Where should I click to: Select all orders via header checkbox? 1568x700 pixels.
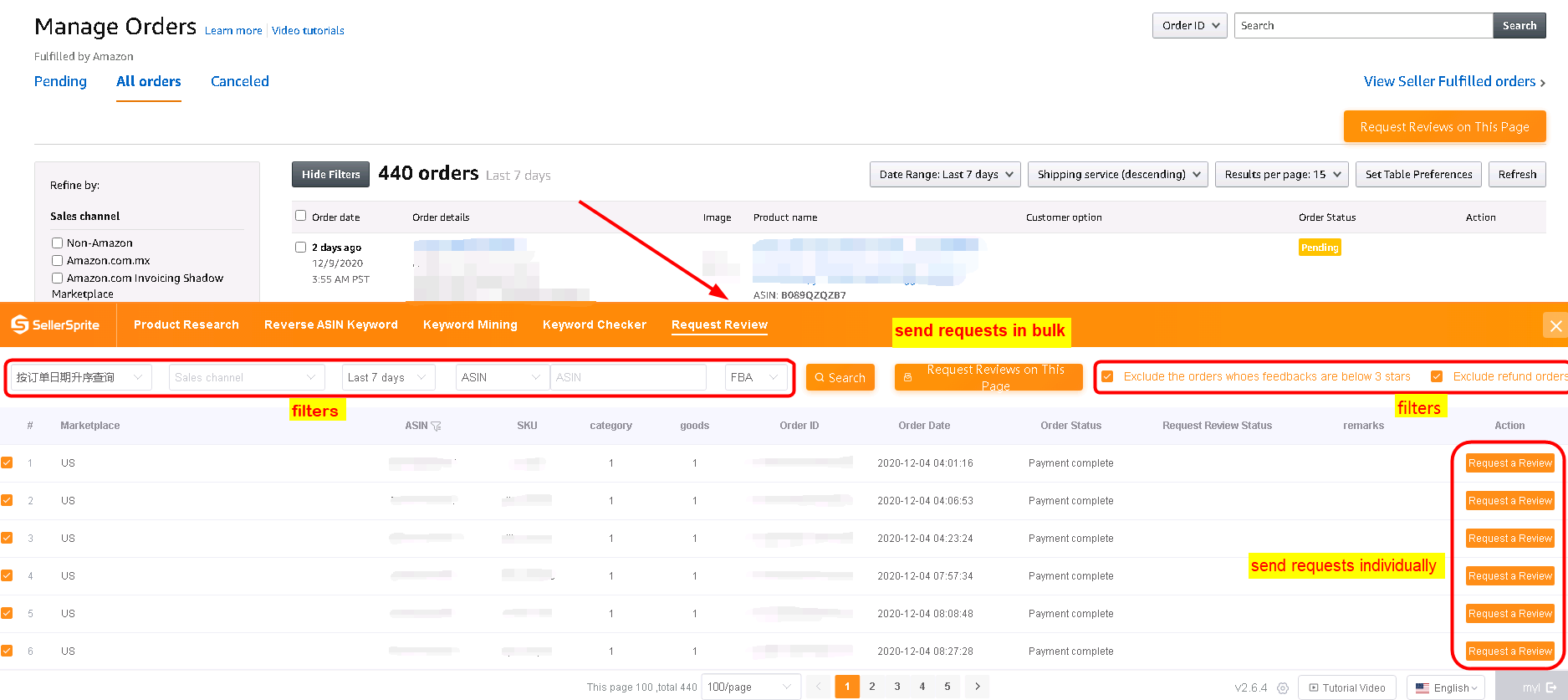coord(301,216)
